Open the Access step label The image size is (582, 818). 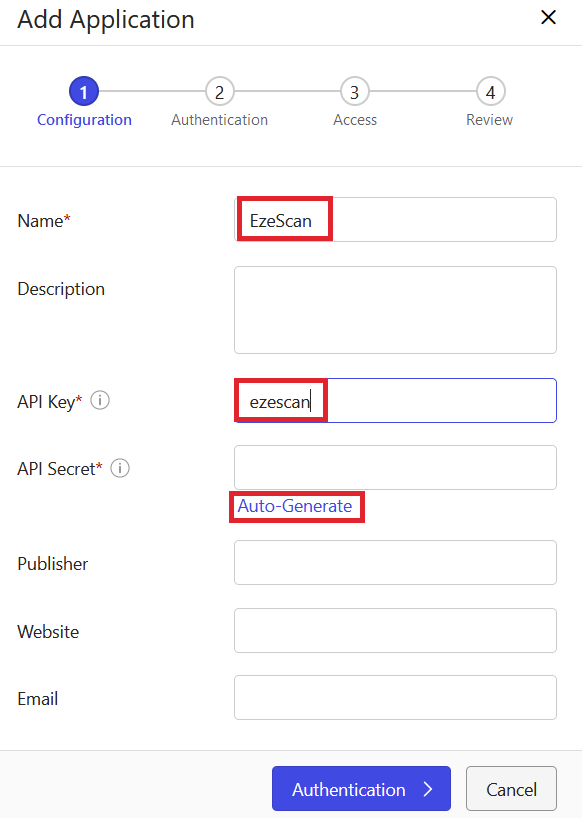click(355, 120)
